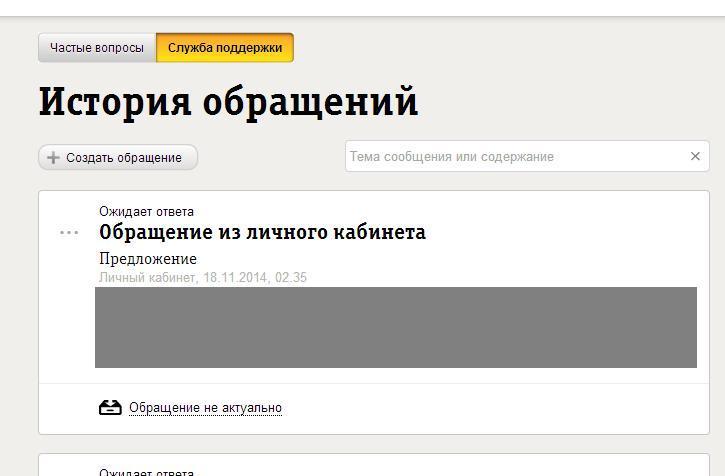Click the Предложение category text

(148, 259)
